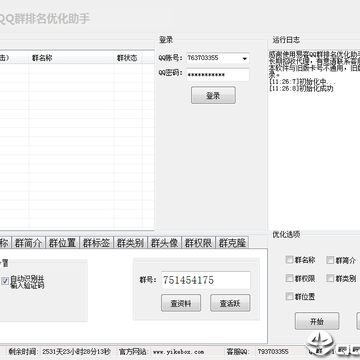
Task: Switch to the 群权限 tab
Action: 198,243
